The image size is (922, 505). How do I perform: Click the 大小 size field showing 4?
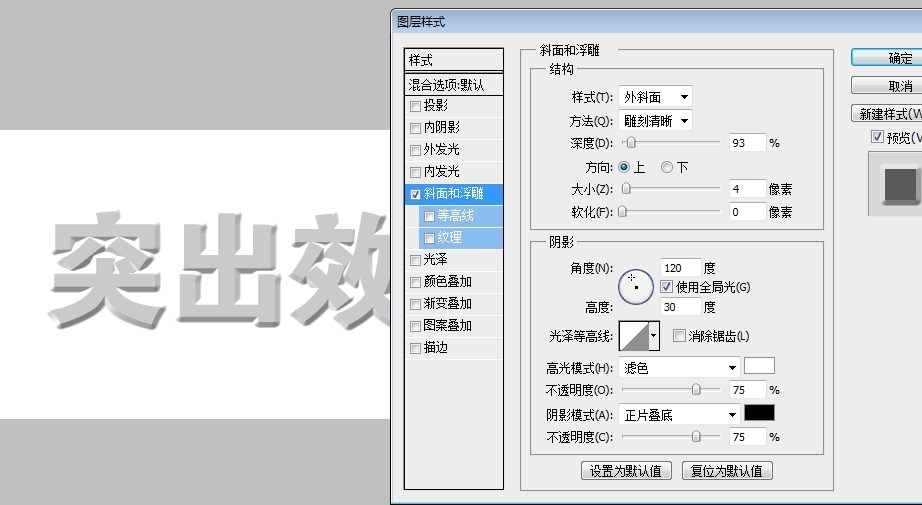pos(747,189)
